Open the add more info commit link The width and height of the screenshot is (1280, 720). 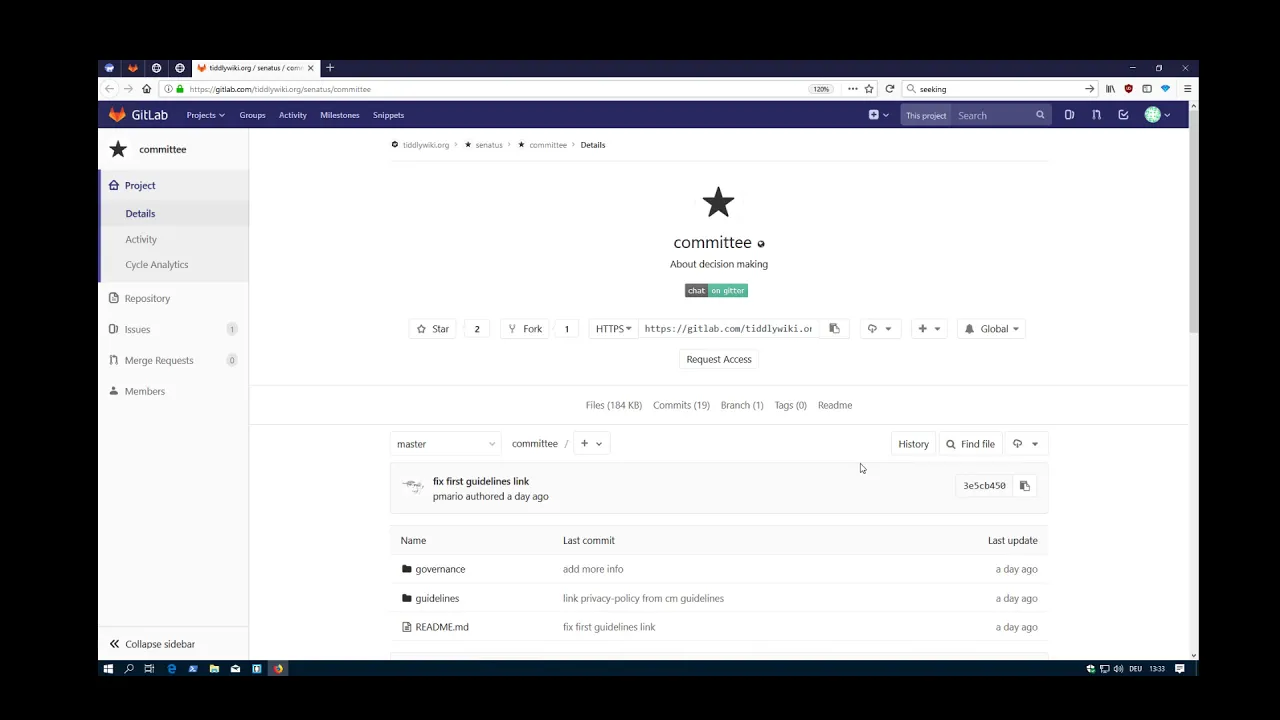(593, 569)
